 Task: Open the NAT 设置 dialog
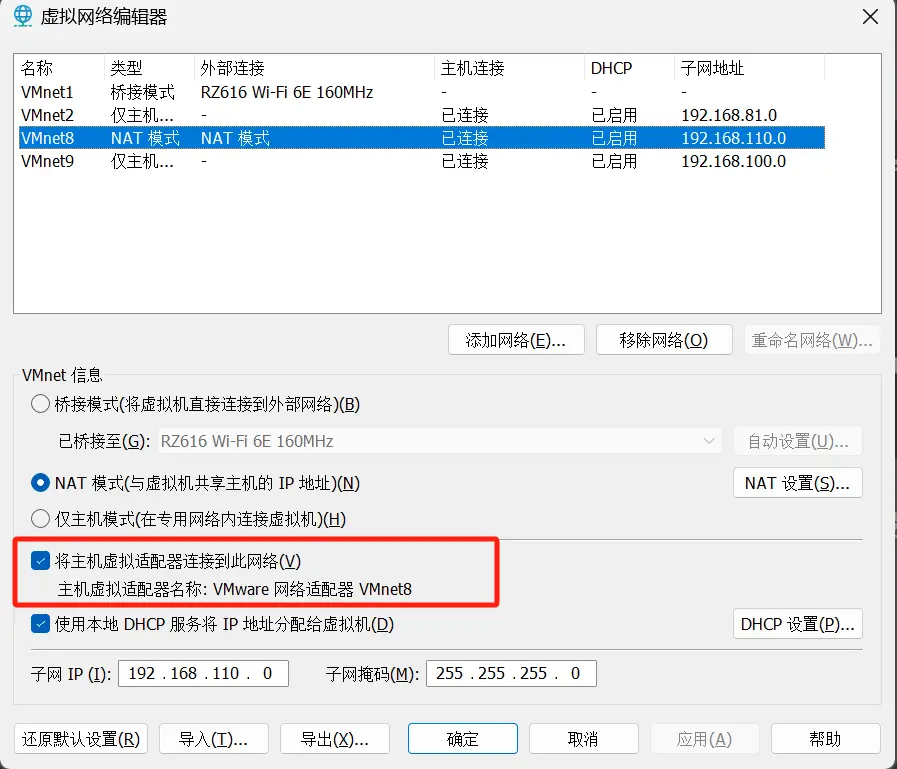click(x=796, y=483)
